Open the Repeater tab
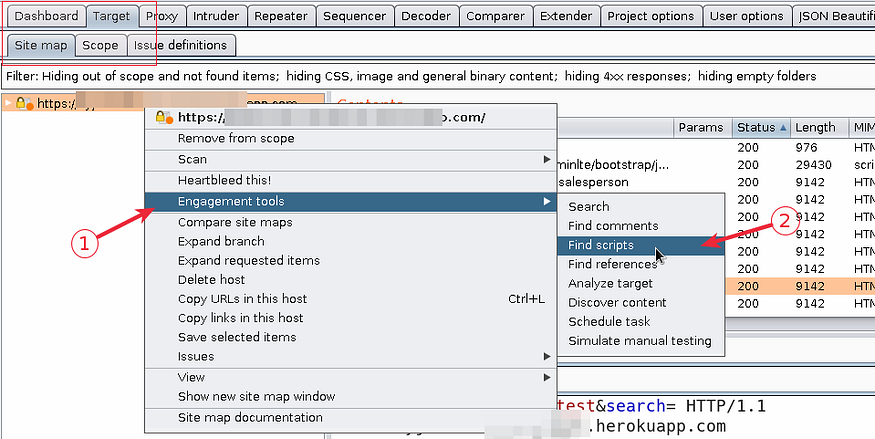Image resolution: width=875 pixels, height=439 pixels. (281, 16)
